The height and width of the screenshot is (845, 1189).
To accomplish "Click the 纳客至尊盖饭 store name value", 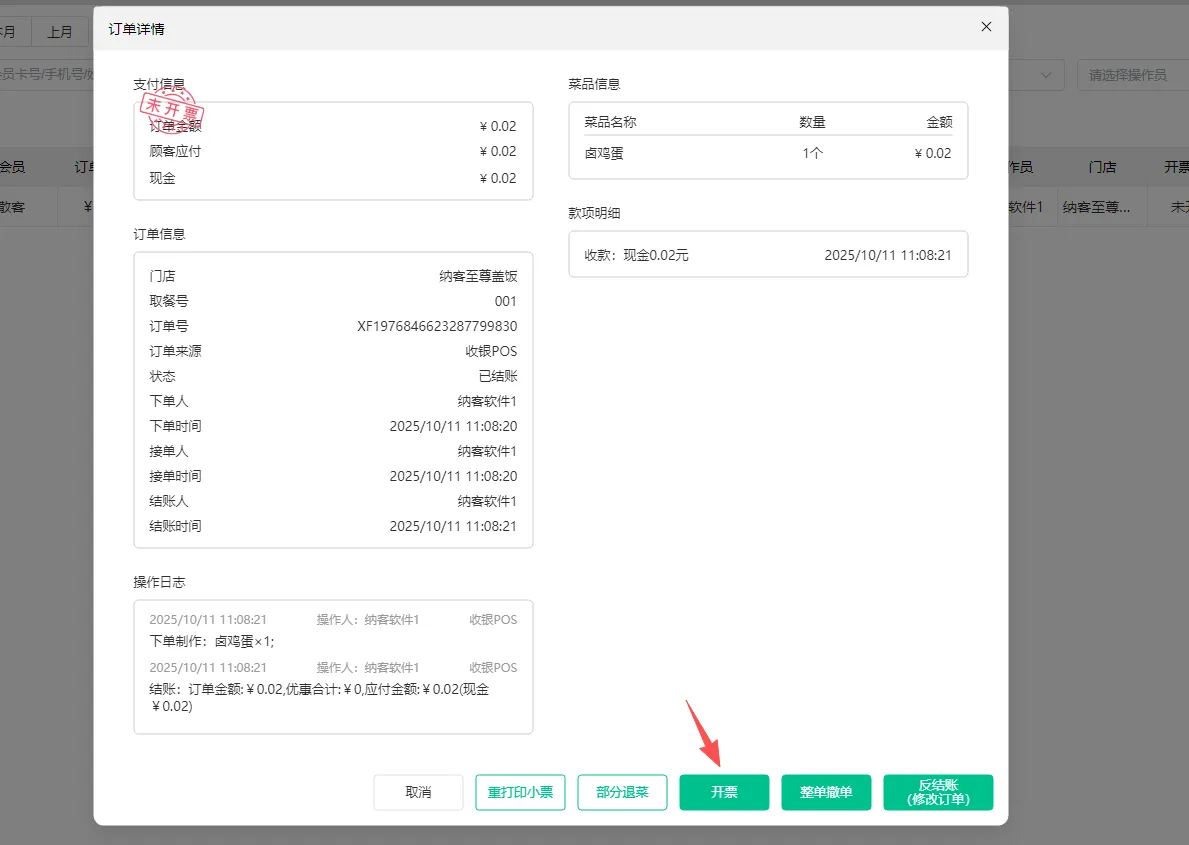I will [478, 276].
